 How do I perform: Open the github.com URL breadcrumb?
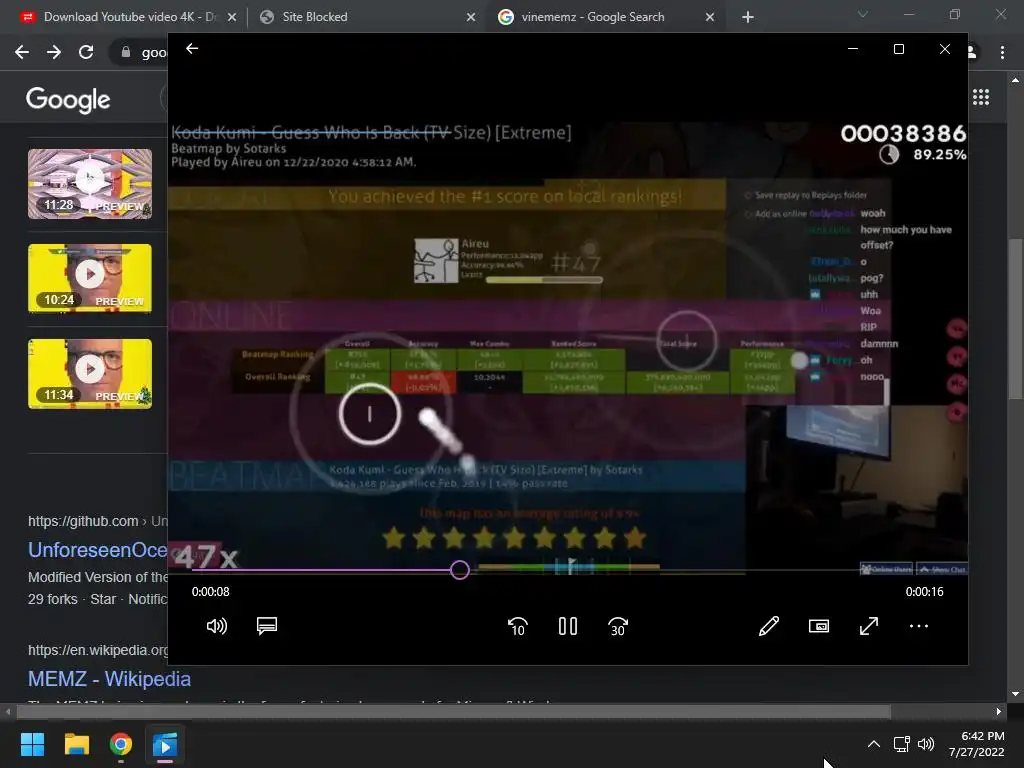coord(98,521)
